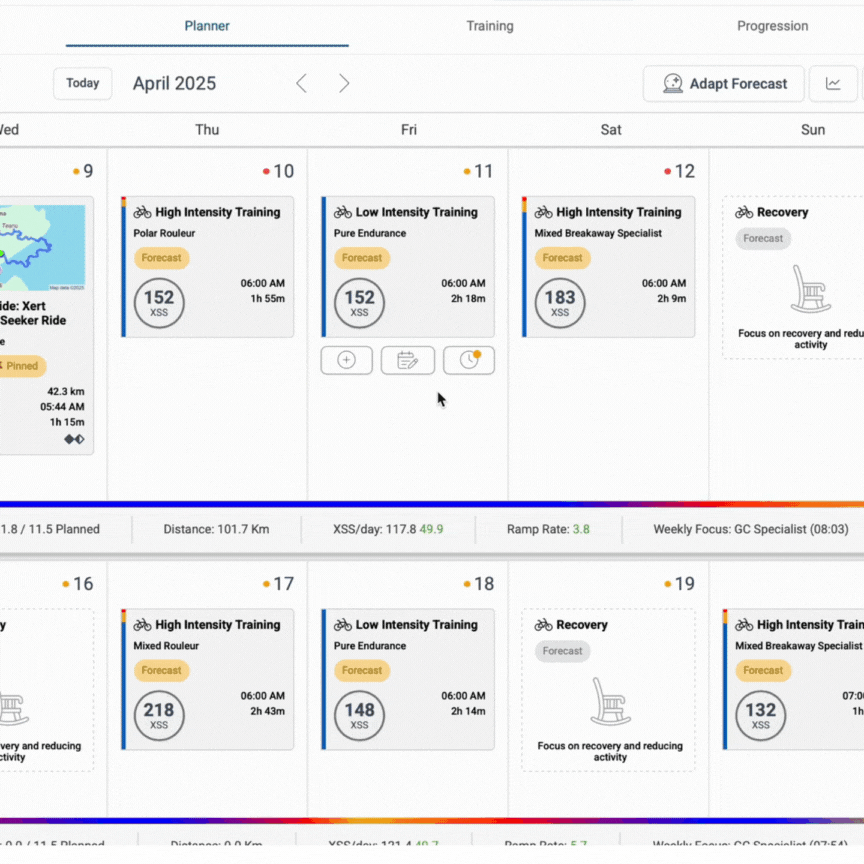The height and width of the screenshot is (864, 864).
Task: Click Forecast badge on Polar Rouleur card
Action: tap(161, 258)
